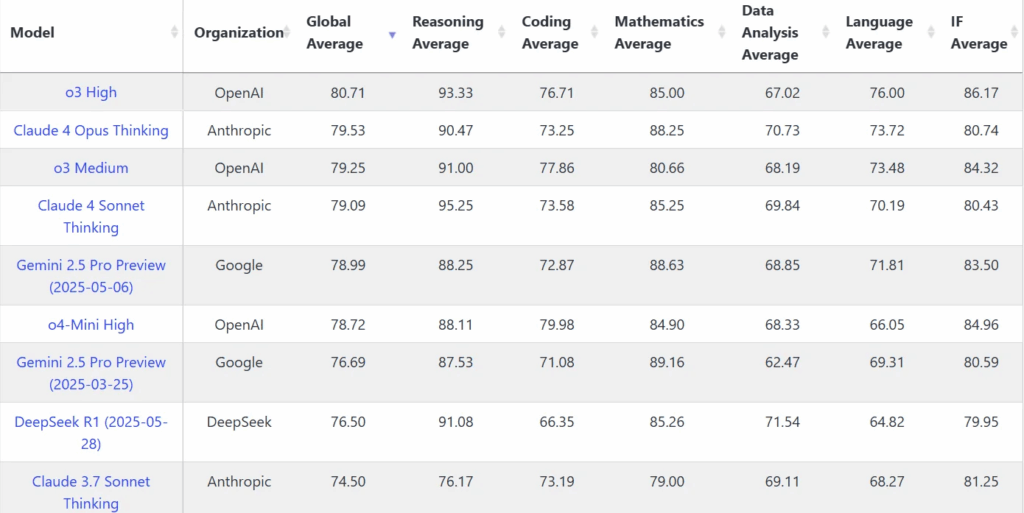The width and height of the screenshot is (1024, 513).
Task: Click Data Analysis Average sort arrows
Action: tap(825, 32)
